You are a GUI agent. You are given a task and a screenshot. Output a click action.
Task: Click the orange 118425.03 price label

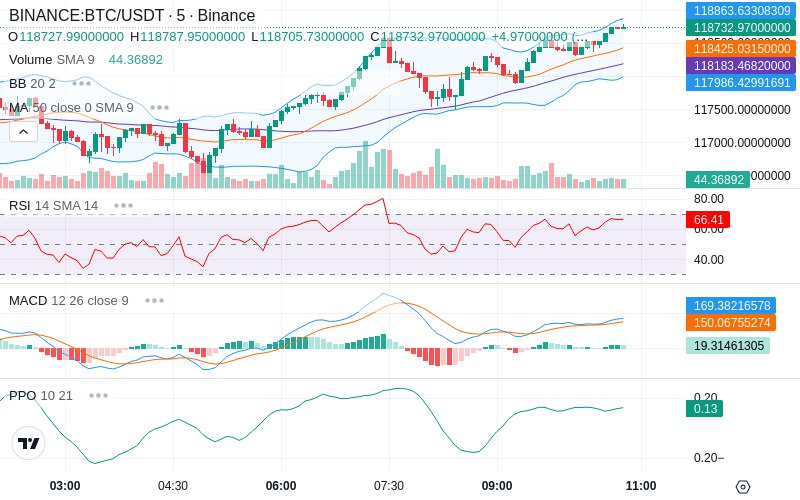point(741,48)
